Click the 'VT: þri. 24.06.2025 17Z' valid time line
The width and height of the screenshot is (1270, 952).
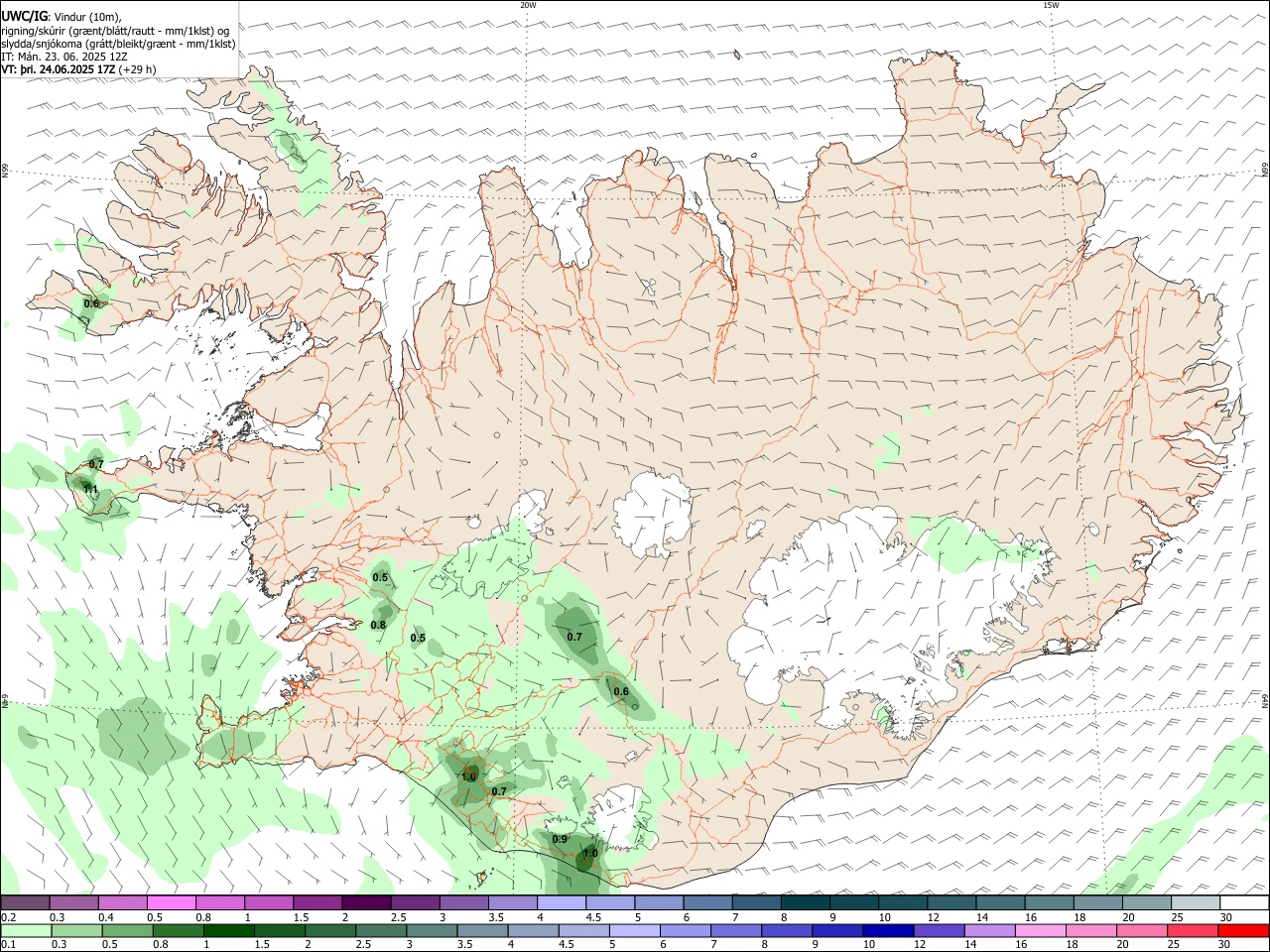point(59,69)
